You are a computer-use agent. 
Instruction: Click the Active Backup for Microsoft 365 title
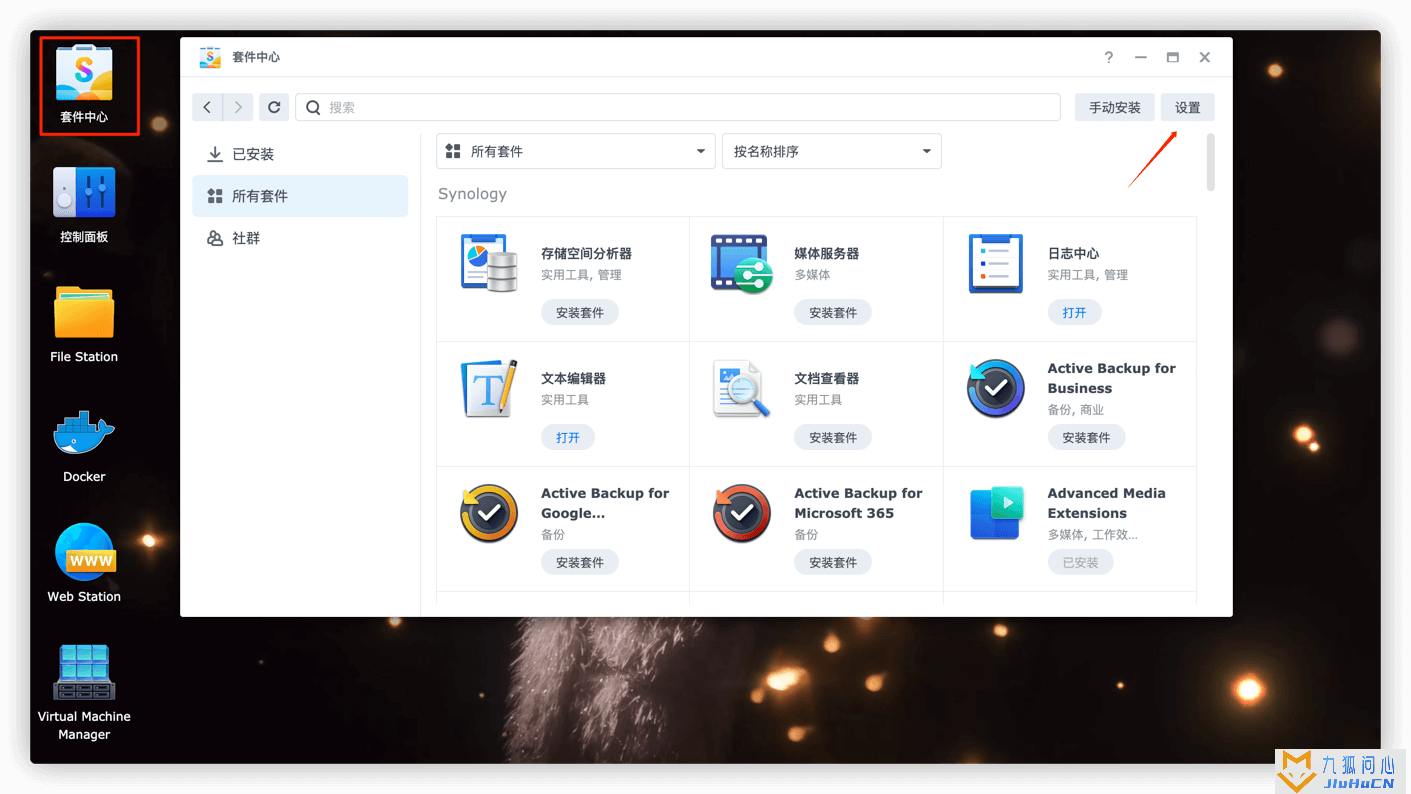[x=858, y=503]
